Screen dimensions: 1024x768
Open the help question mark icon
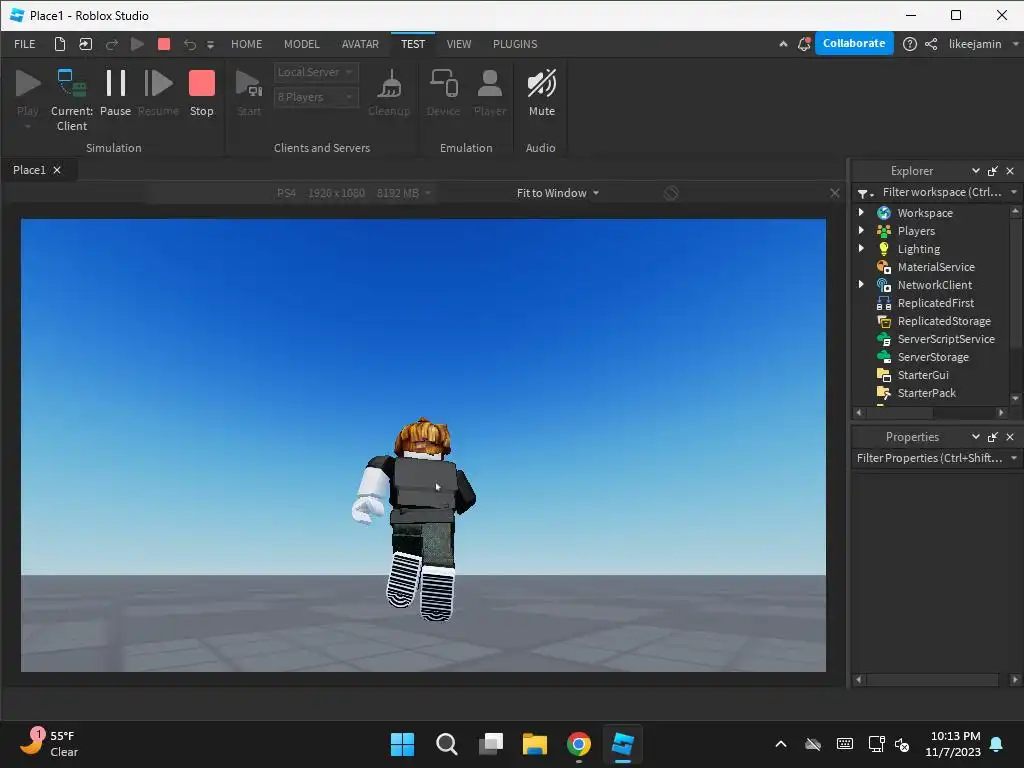pos(910,44)
